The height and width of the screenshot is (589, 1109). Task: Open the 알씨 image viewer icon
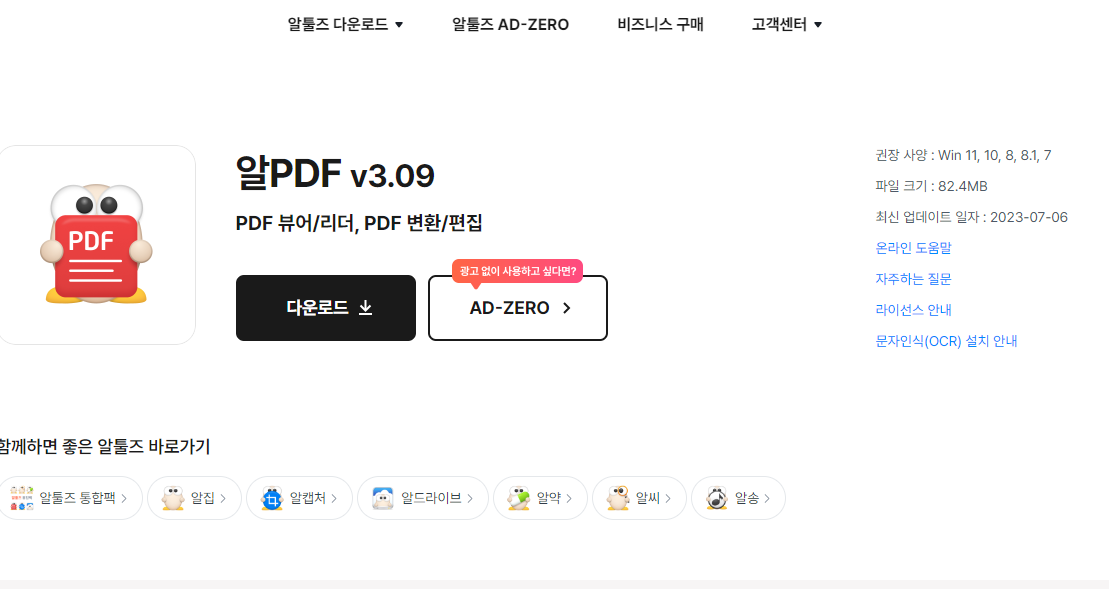click(x=618, y=497)
